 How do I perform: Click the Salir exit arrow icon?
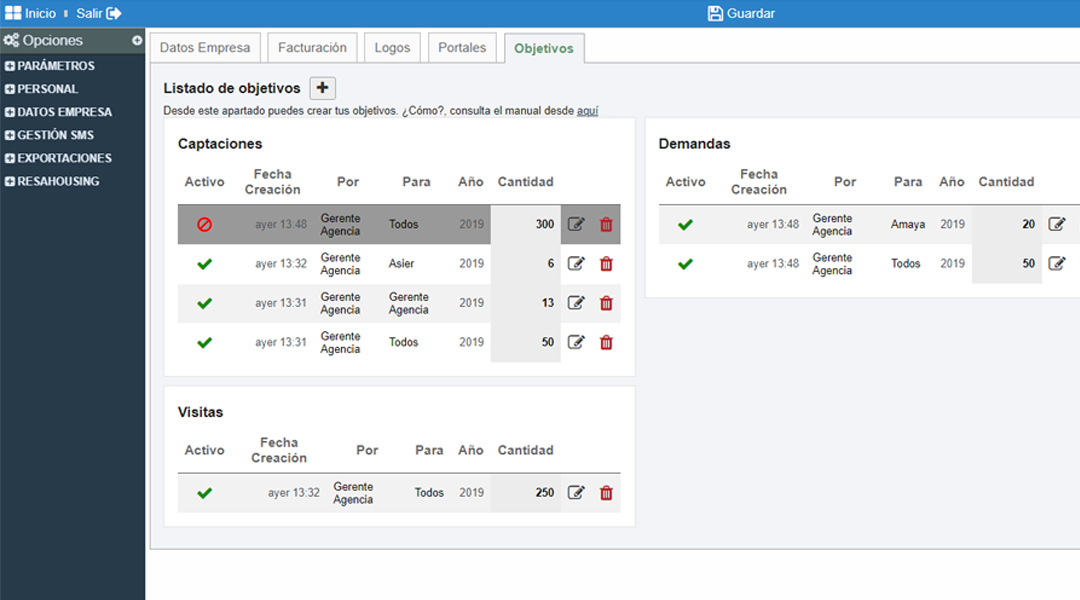114,13
